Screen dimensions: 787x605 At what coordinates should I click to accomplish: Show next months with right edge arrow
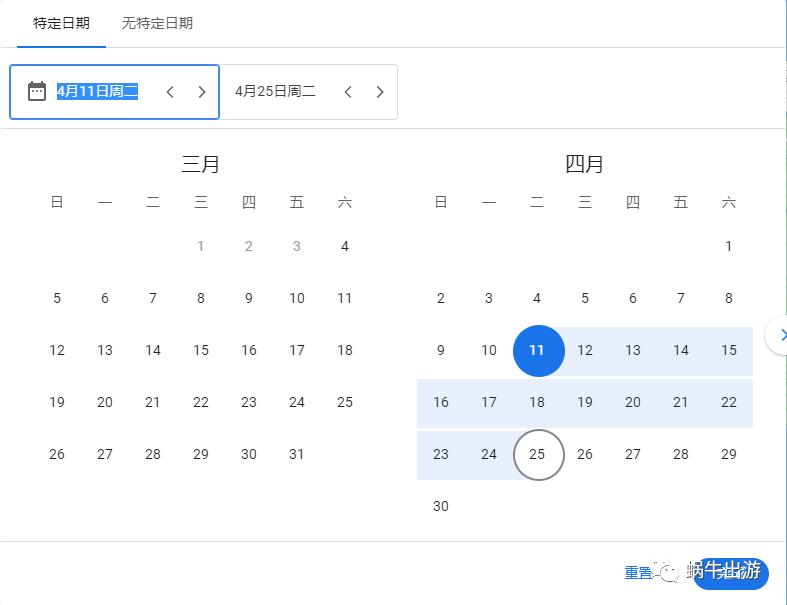tap(779, 335)
